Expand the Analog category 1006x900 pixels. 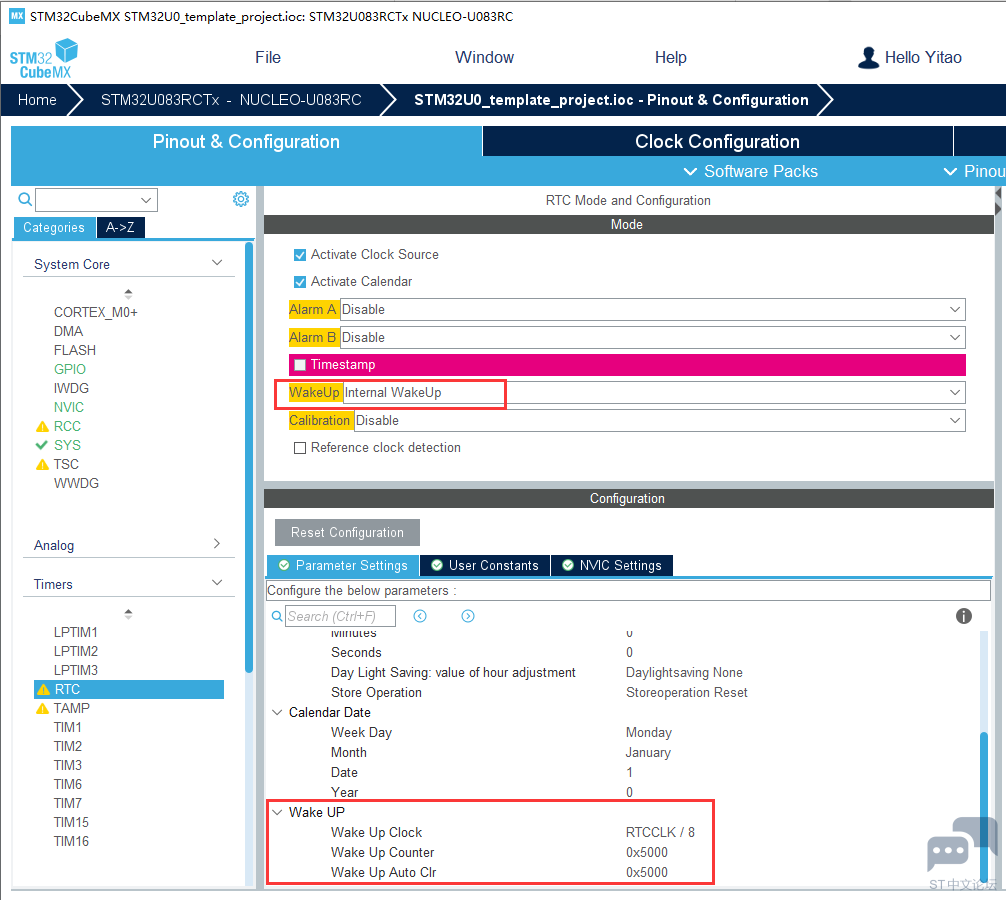tap(217, 544)
